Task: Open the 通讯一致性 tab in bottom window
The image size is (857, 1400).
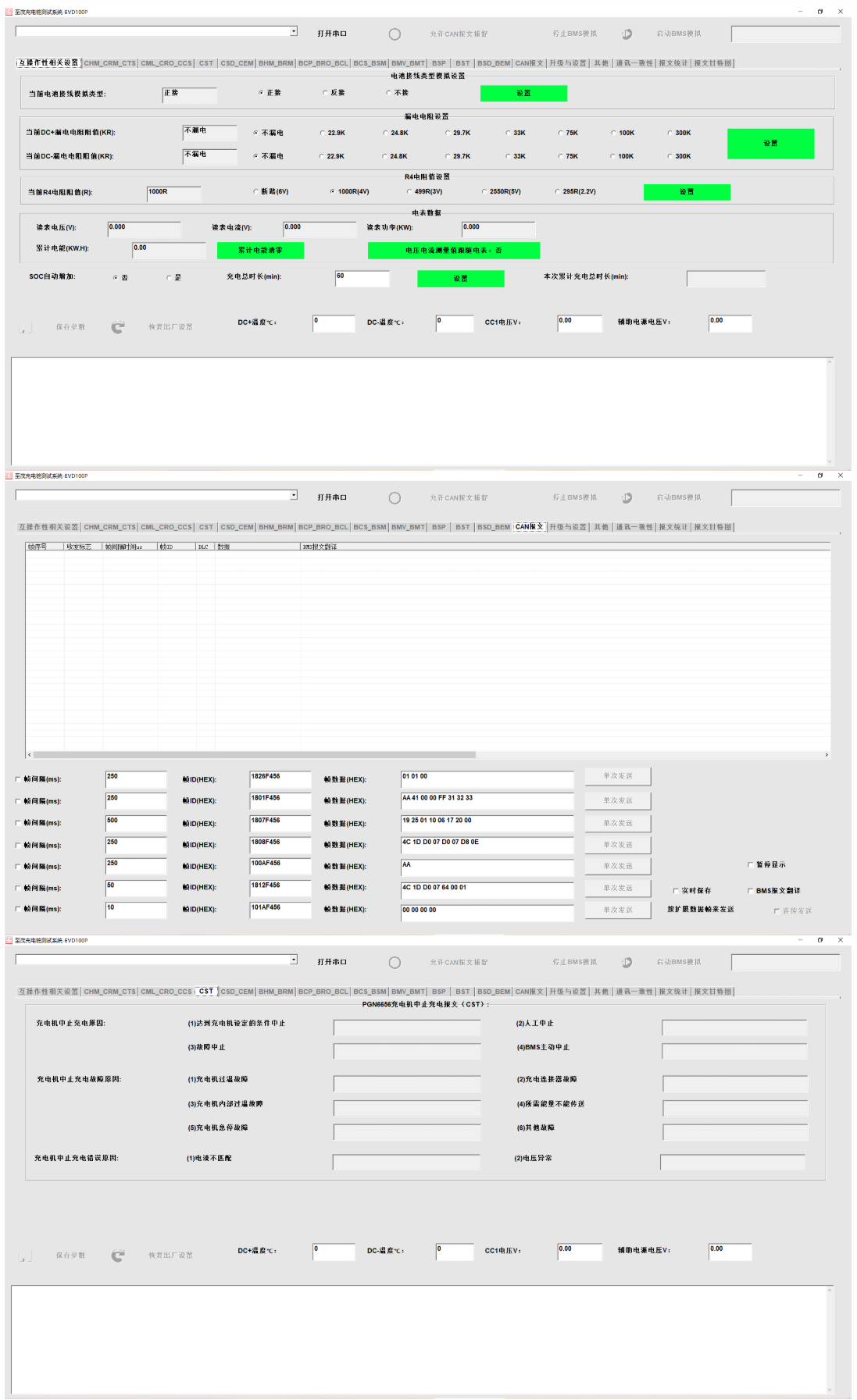Action: point(634,992)
